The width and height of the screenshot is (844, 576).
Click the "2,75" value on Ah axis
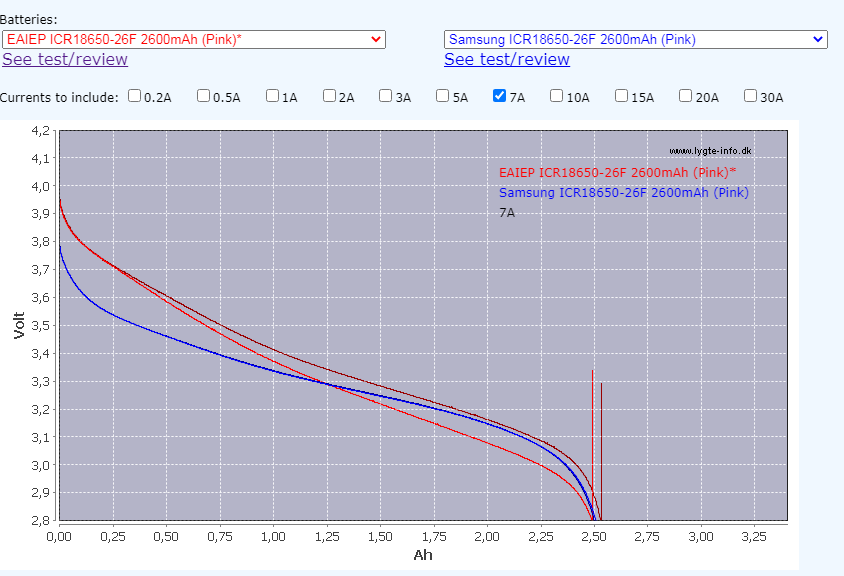tap(647, 537)
